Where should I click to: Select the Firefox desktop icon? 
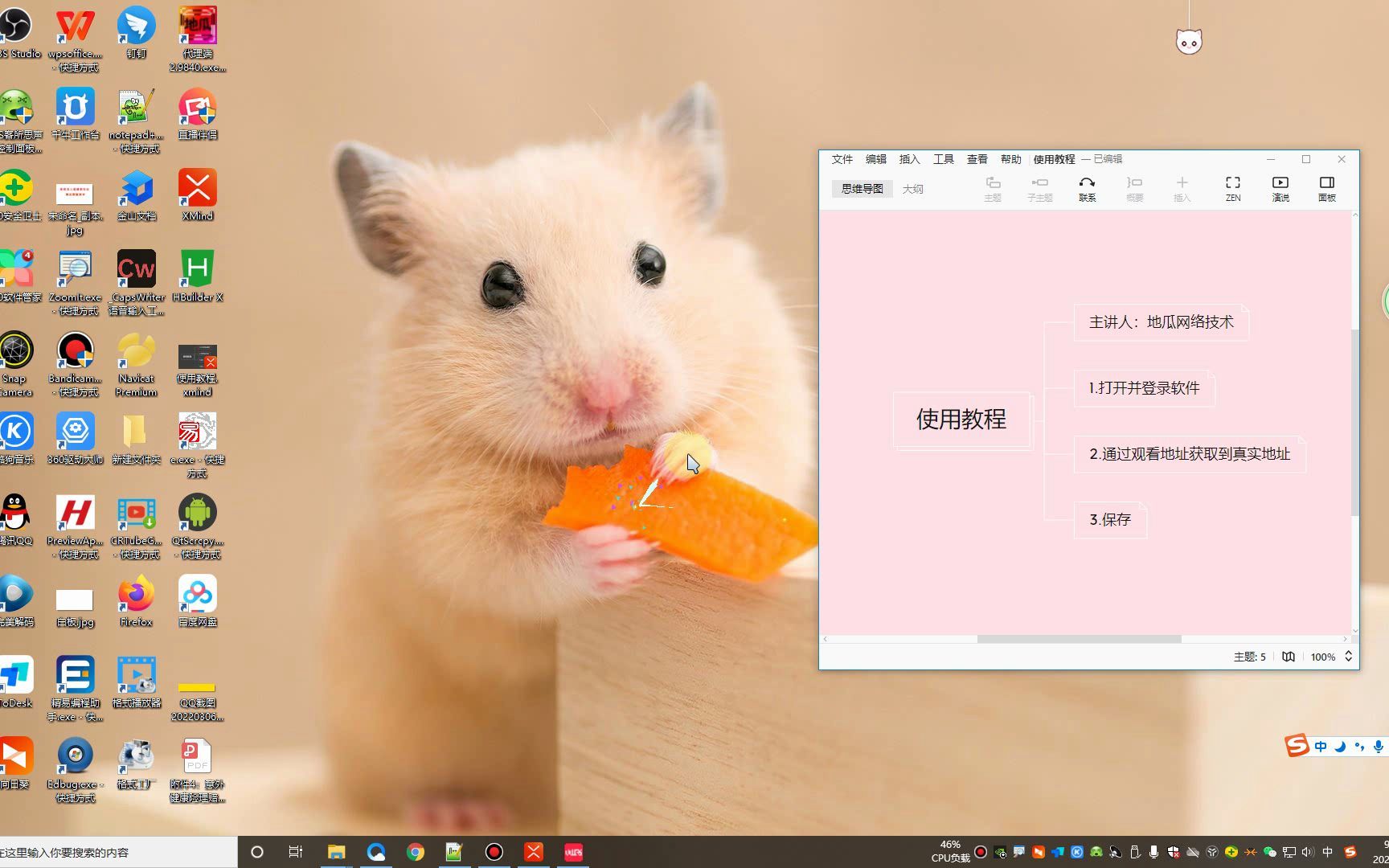point(137,601)
